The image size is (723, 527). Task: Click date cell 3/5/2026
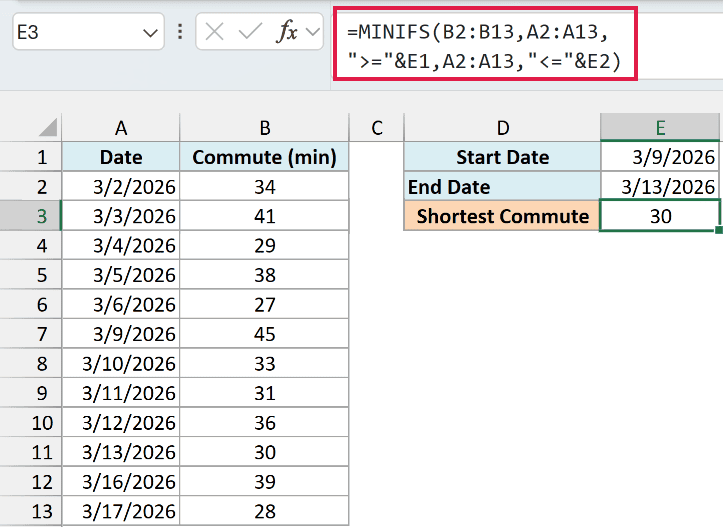pos(121,275)
